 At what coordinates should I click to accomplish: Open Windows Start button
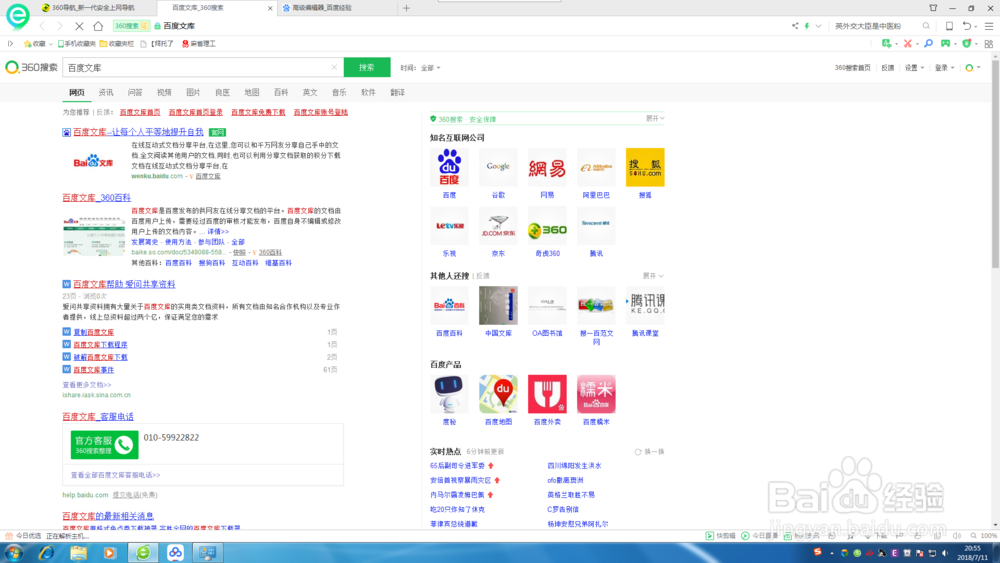pyautogui.click(x=13, y=553)
